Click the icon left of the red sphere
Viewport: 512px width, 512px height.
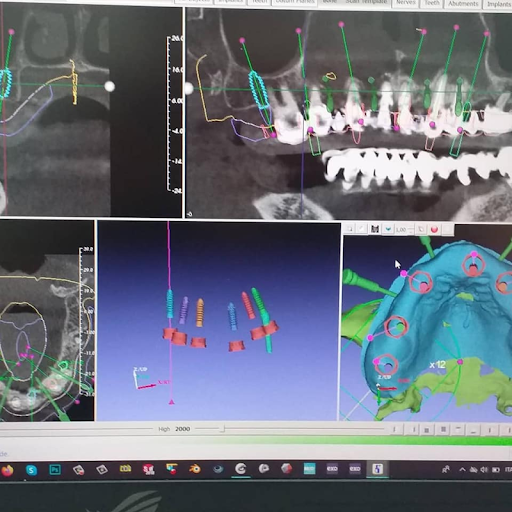coord(421,229)
